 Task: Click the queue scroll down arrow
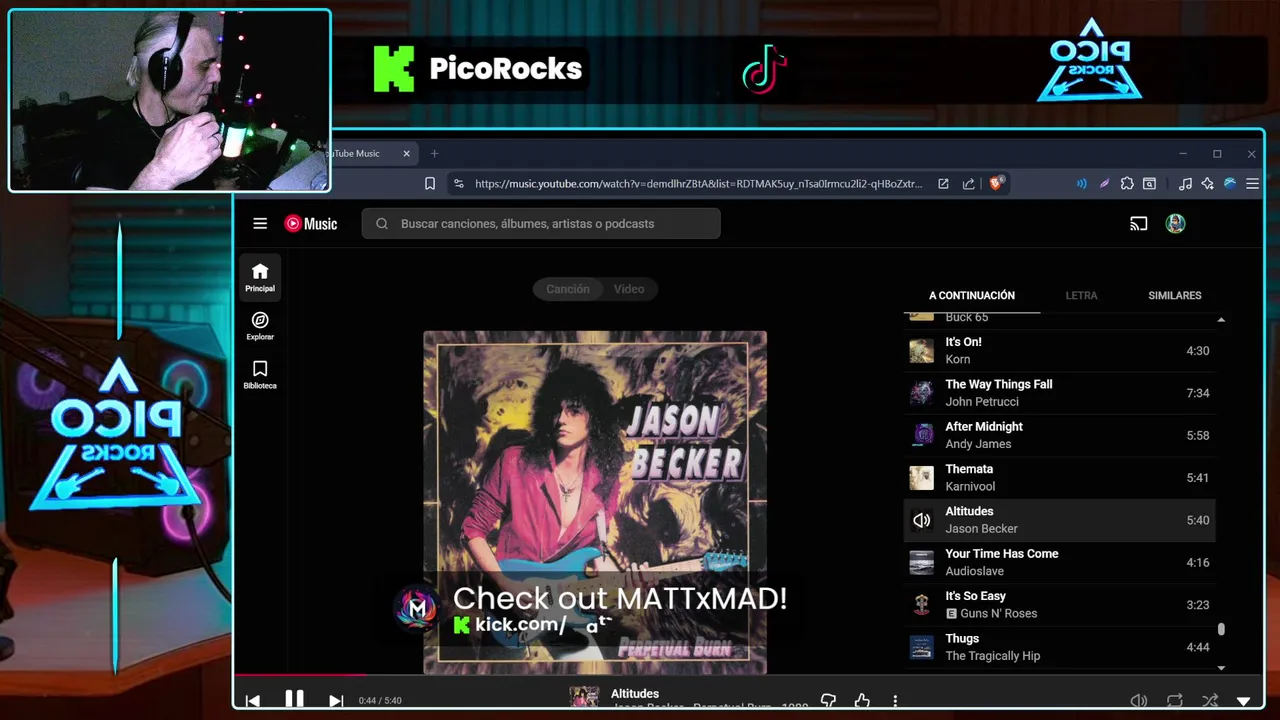tap(1221, 667)
